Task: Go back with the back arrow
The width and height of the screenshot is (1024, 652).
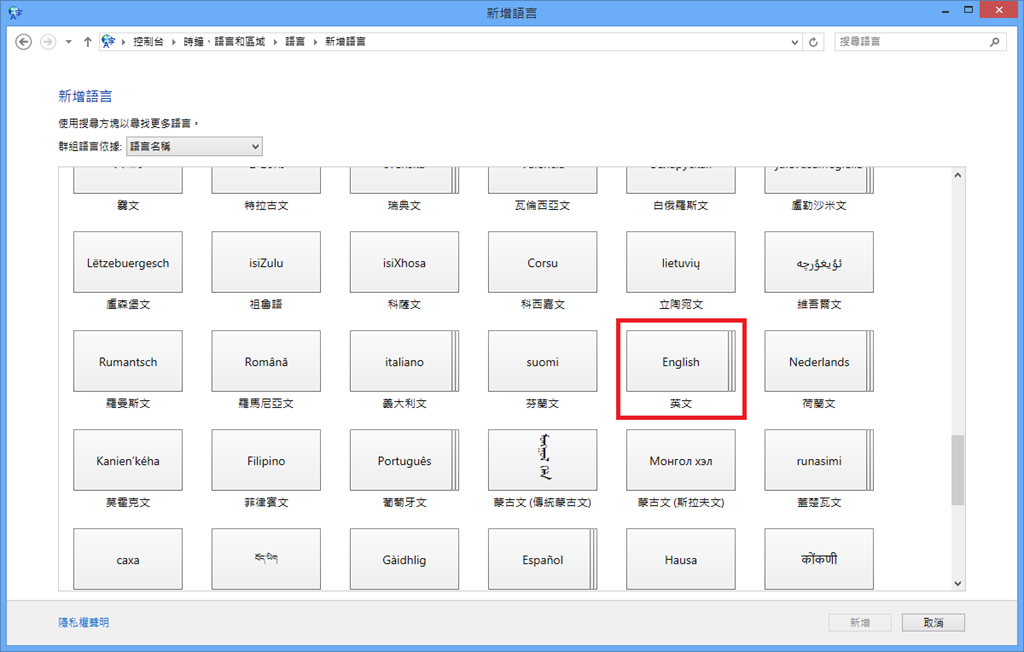Action: point(24,42)
